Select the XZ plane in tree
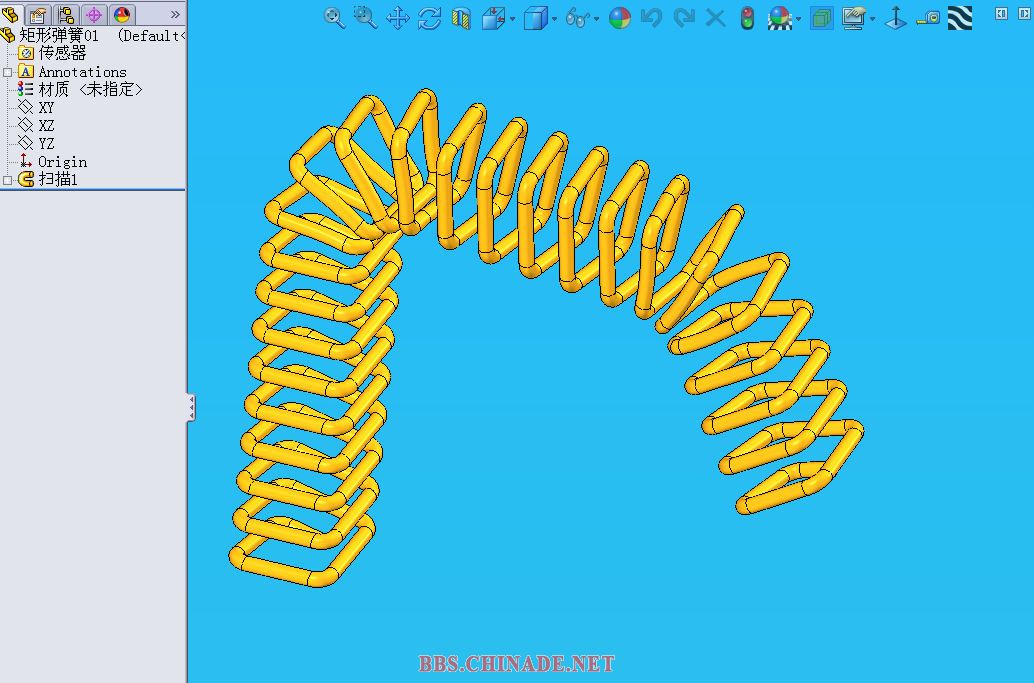The height and width of the screenshot is (683, 1034). 46,125
